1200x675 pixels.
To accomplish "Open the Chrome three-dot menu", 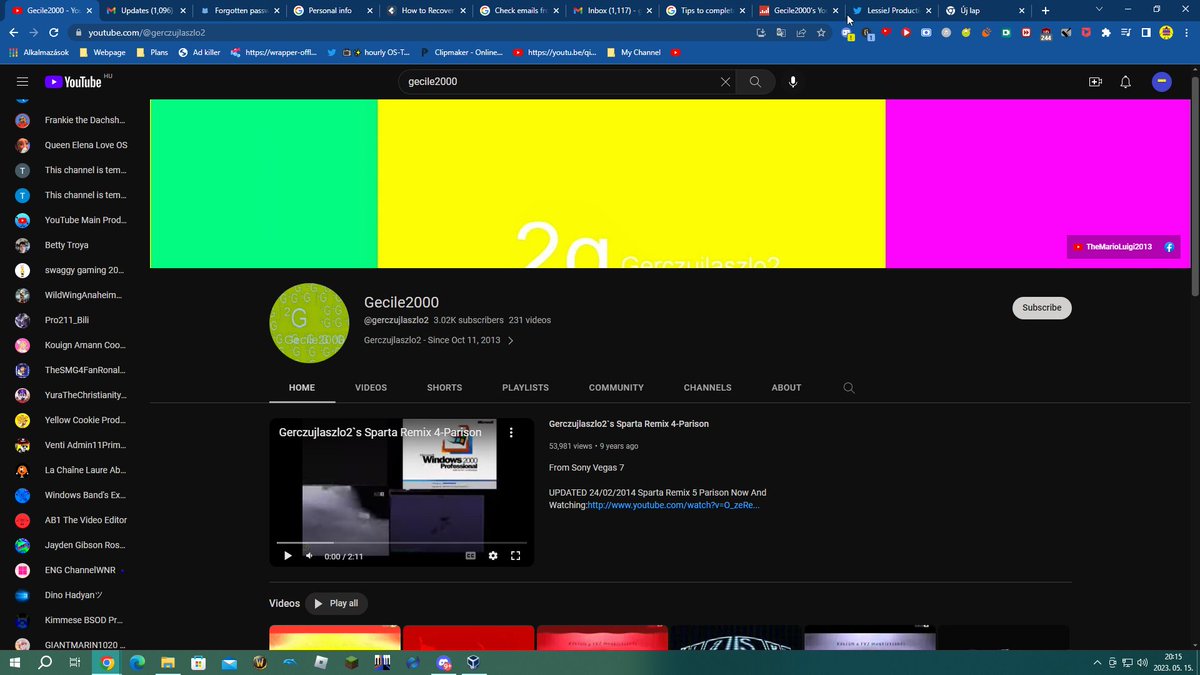I will point(1187,32).
